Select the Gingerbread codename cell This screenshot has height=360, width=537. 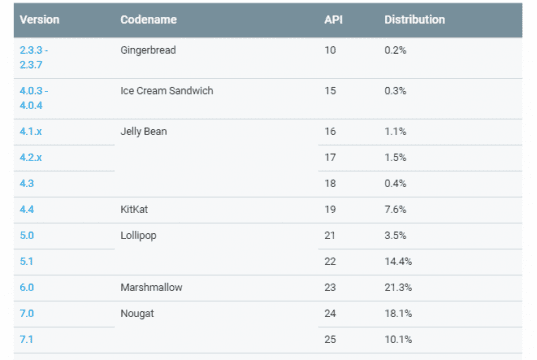click(x=148, y=50)
